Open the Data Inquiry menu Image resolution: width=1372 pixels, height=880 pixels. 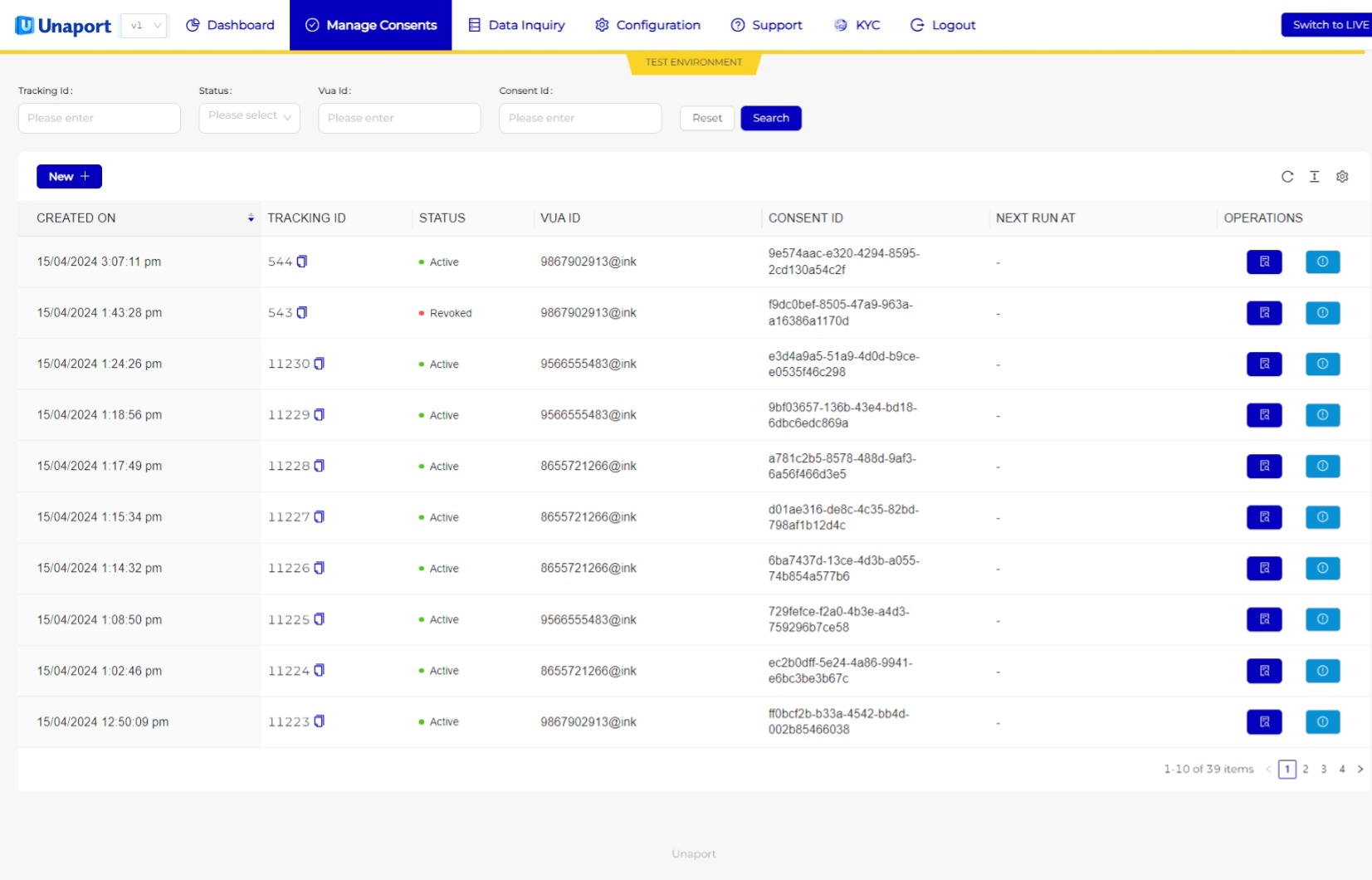(x=516, y=25)
